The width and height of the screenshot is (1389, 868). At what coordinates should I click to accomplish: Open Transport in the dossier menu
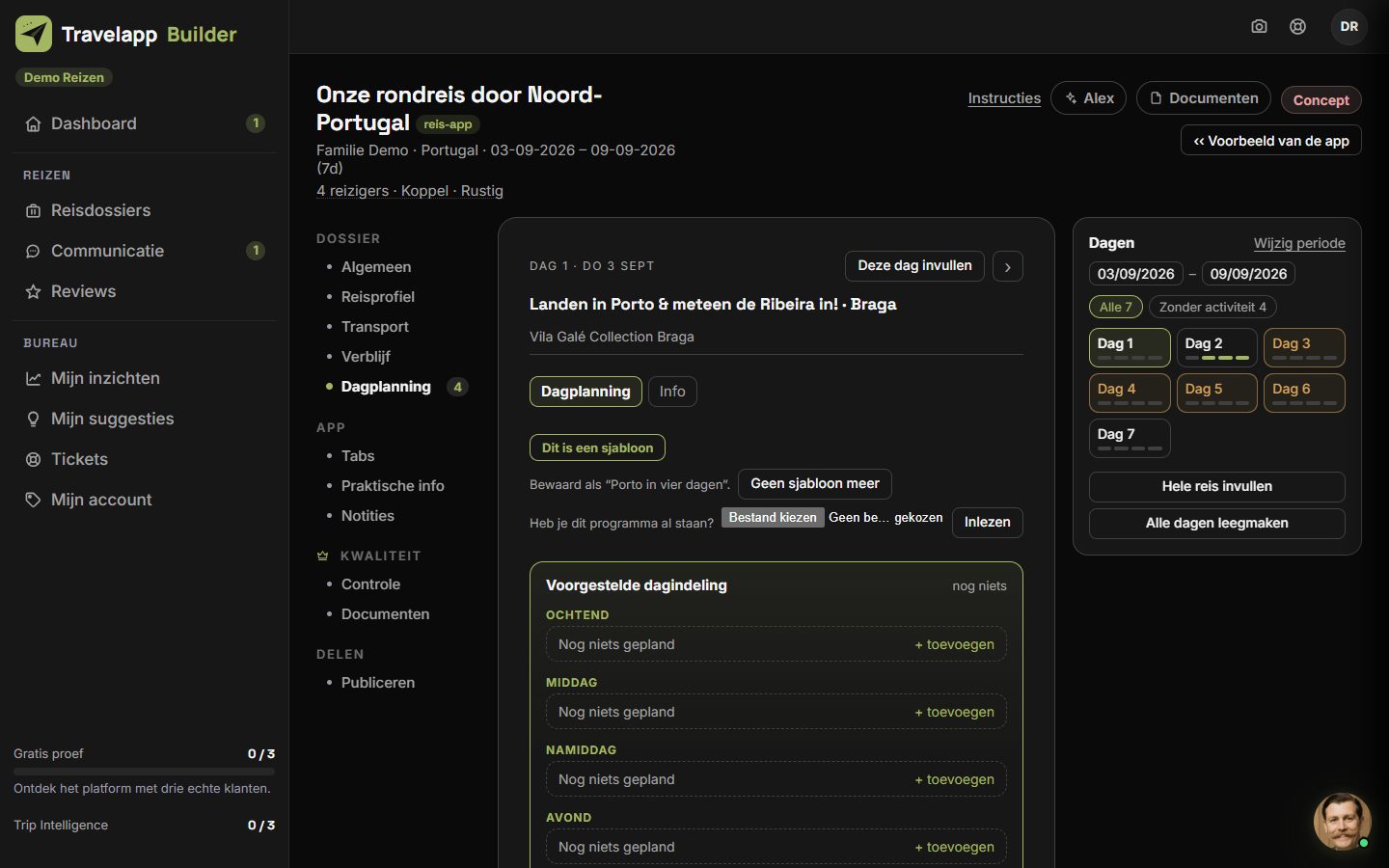point(375,327)
